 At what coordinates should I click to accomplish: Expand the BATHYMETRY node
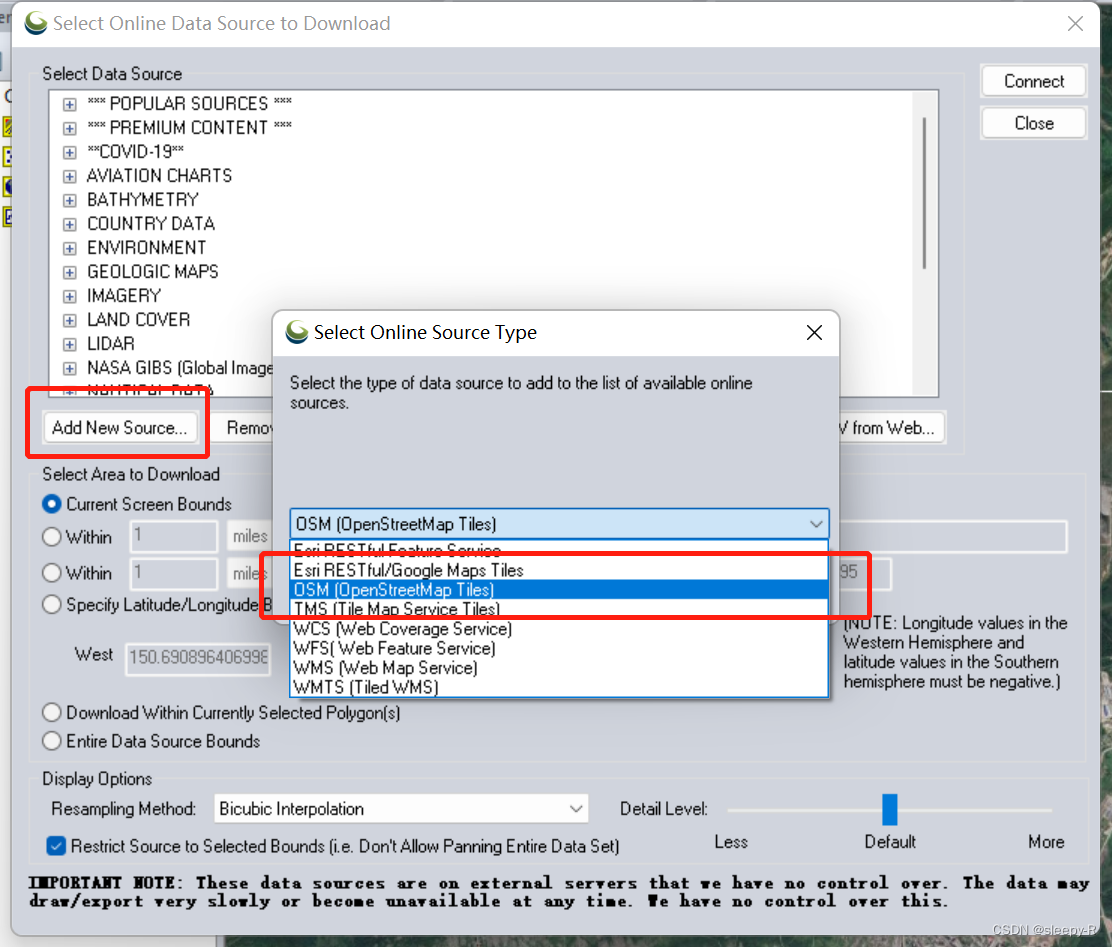pyautogui.click(x=70, y=201)
